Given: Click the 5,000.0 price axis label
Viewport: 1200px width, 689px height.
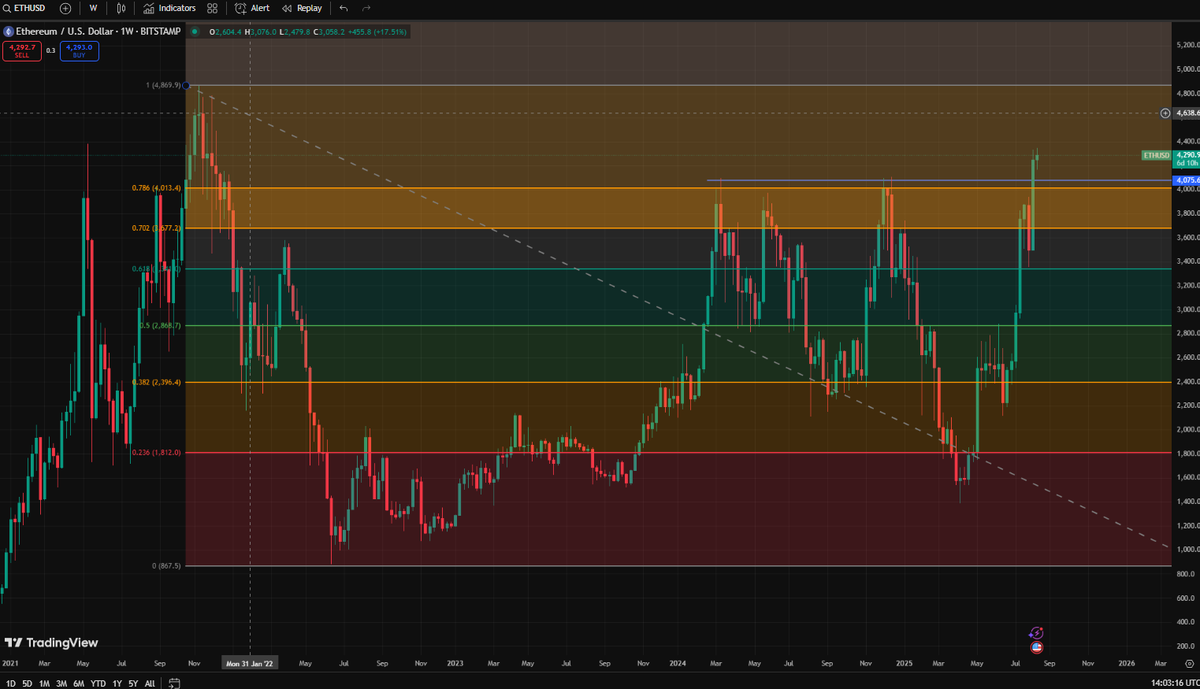Looking at the screenshot, I should [x=1187, y=69].
